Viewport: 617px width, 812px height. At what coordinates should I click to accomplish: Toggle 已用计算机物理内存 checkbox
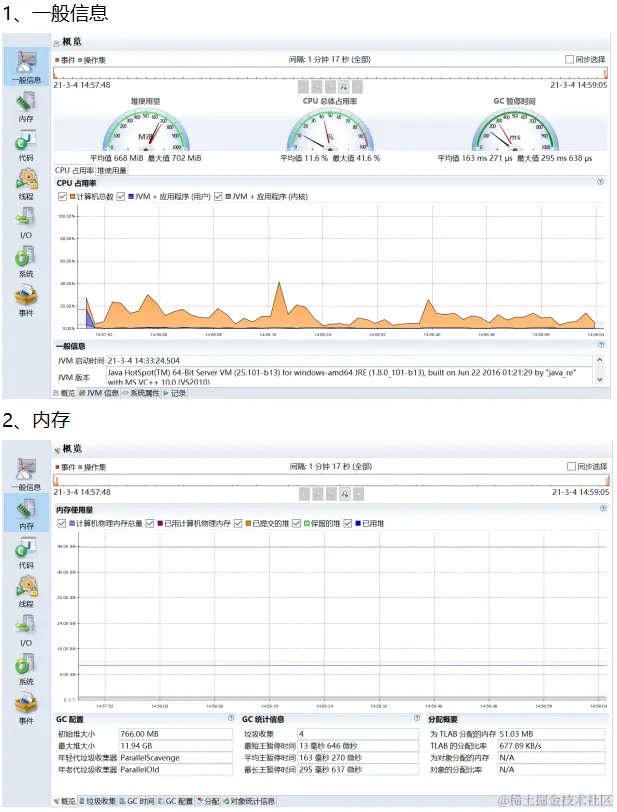[x=150, y=524]
